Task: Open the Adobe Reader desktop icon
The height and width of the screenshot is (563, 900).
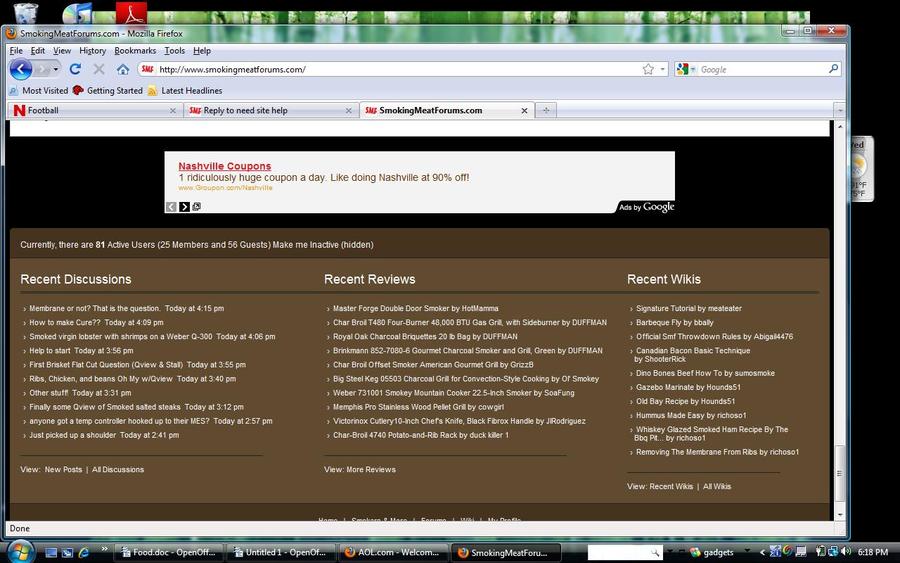Action: click(x=131, y=11)
